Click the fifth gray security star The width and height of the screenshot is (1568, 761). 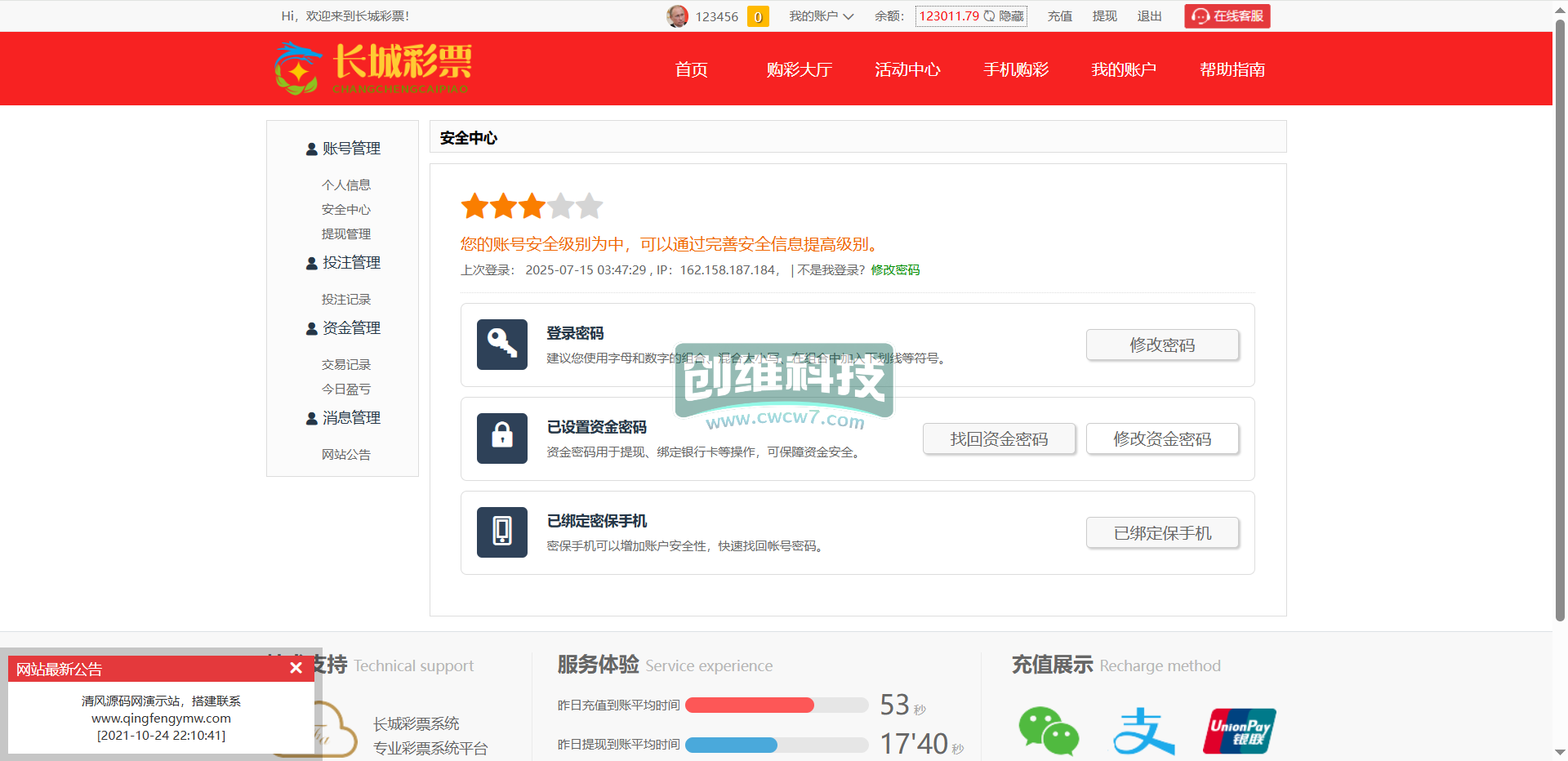pos(589,206)
